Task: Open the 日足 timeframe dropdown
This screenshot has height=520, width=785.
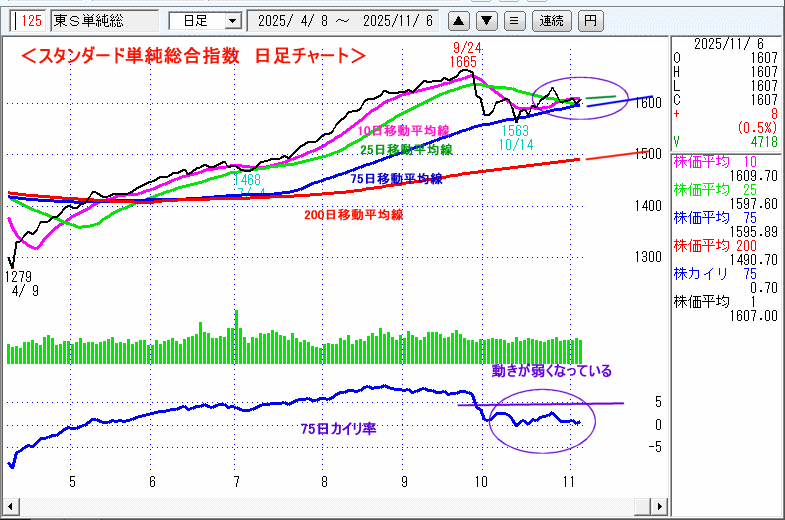Action: click(205, 20)
